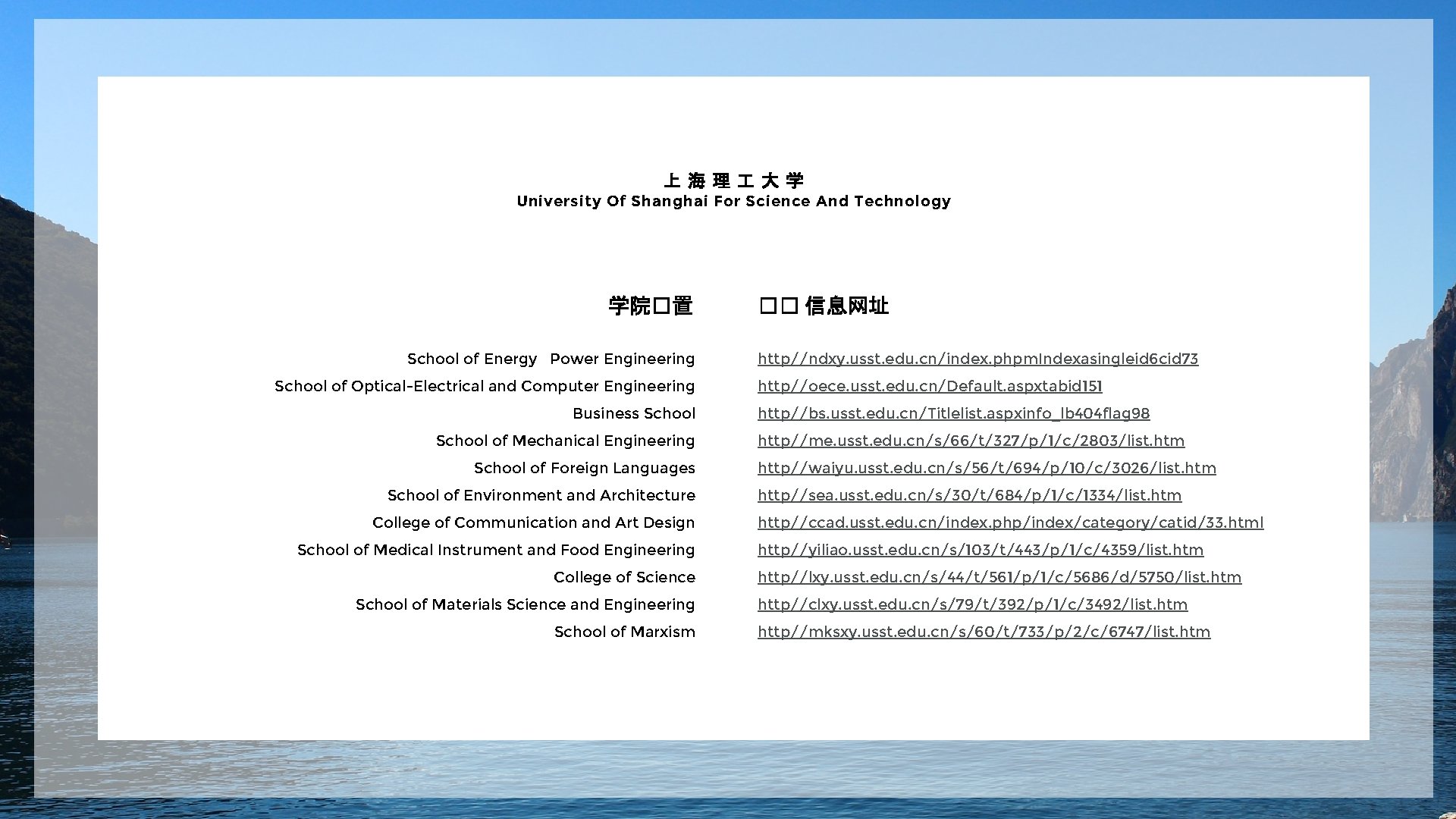Click the clxy.usst.edu.cn Materials Science link
This screenshot has width=1456, height=819.
[x=972, y=604]
